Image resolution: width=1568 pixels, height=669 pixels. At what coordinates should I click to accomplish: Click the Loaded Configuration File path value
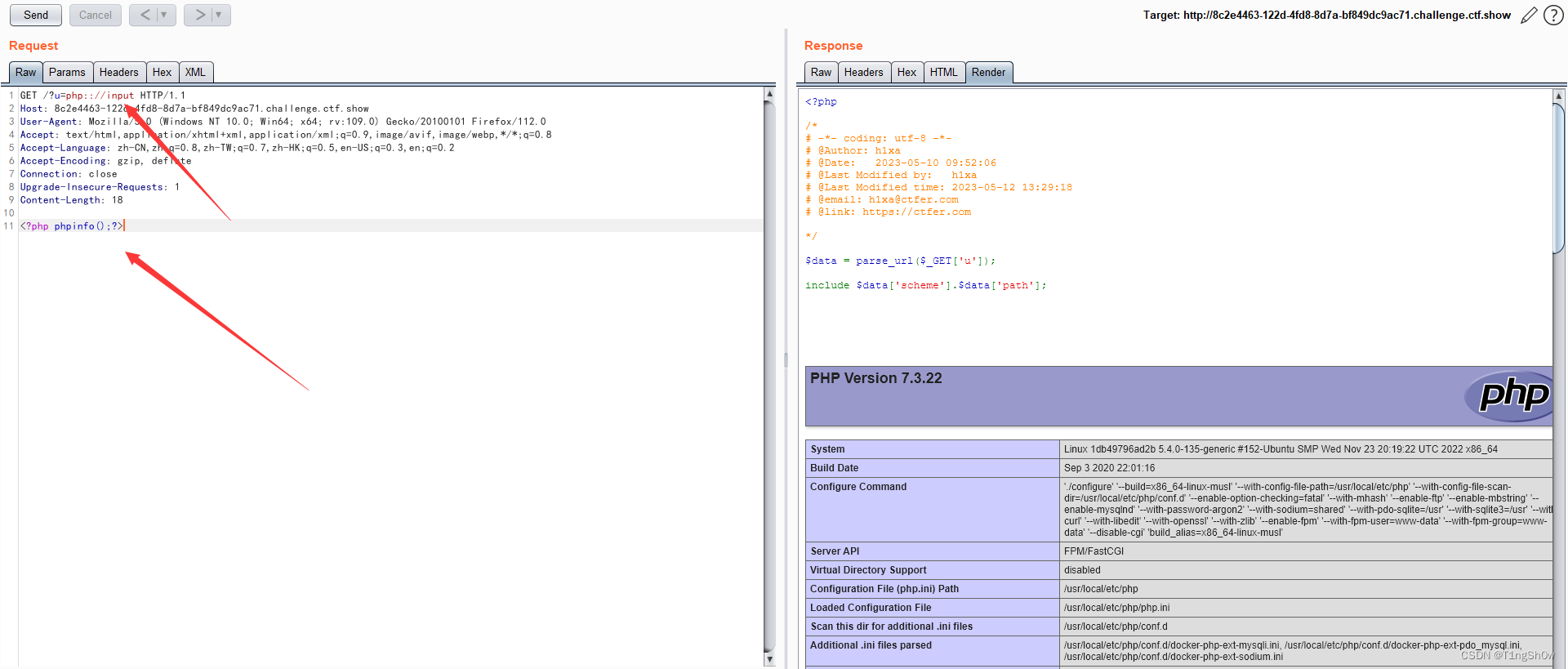pyautogui.click(x=1117, y=608)
